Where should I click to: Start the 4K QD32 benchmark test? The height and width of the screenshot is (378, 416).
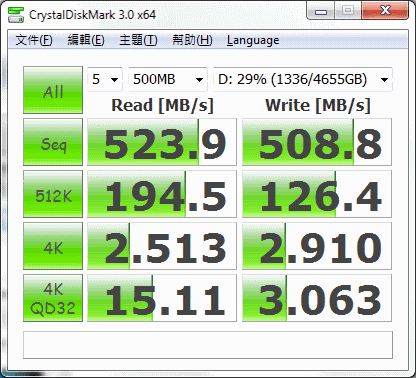[x=53, y=298]
